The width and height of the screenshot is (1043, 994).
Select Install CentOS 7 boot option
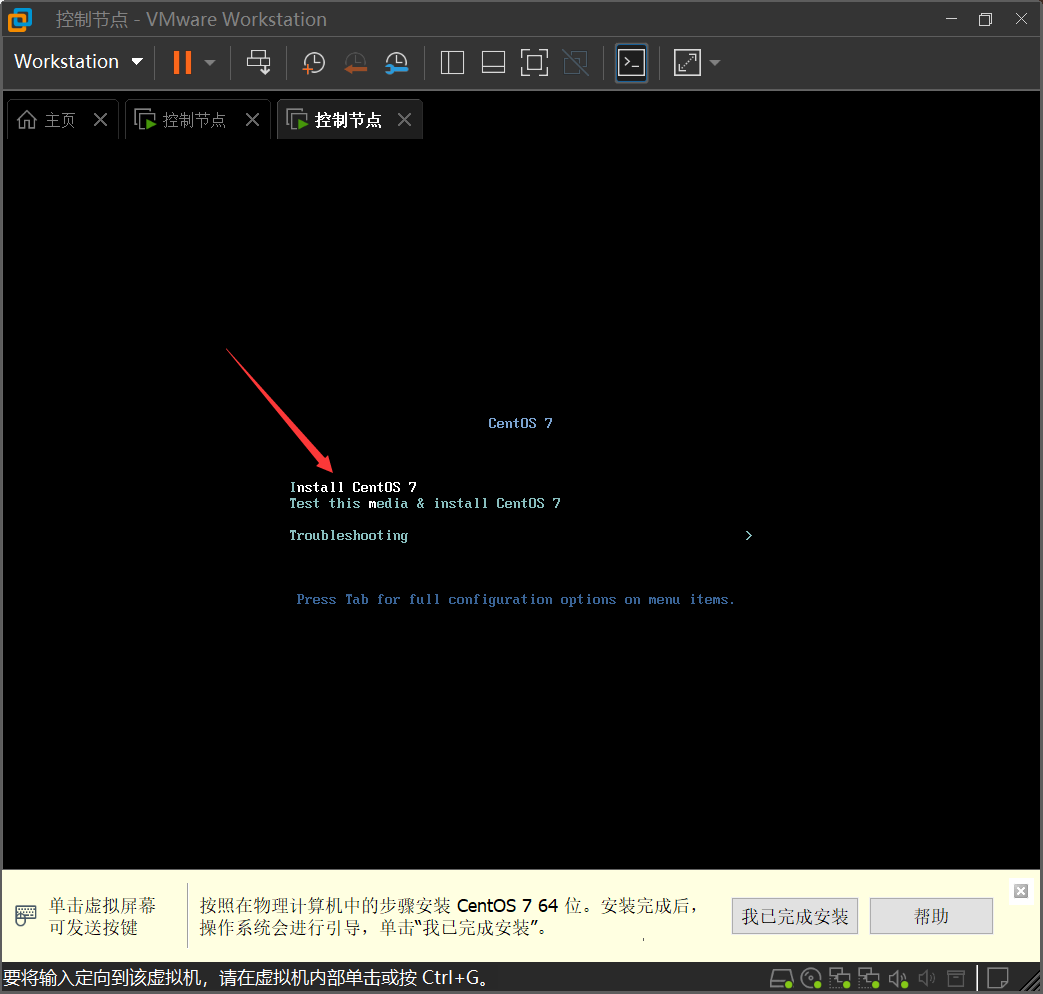tap(353, 487)
